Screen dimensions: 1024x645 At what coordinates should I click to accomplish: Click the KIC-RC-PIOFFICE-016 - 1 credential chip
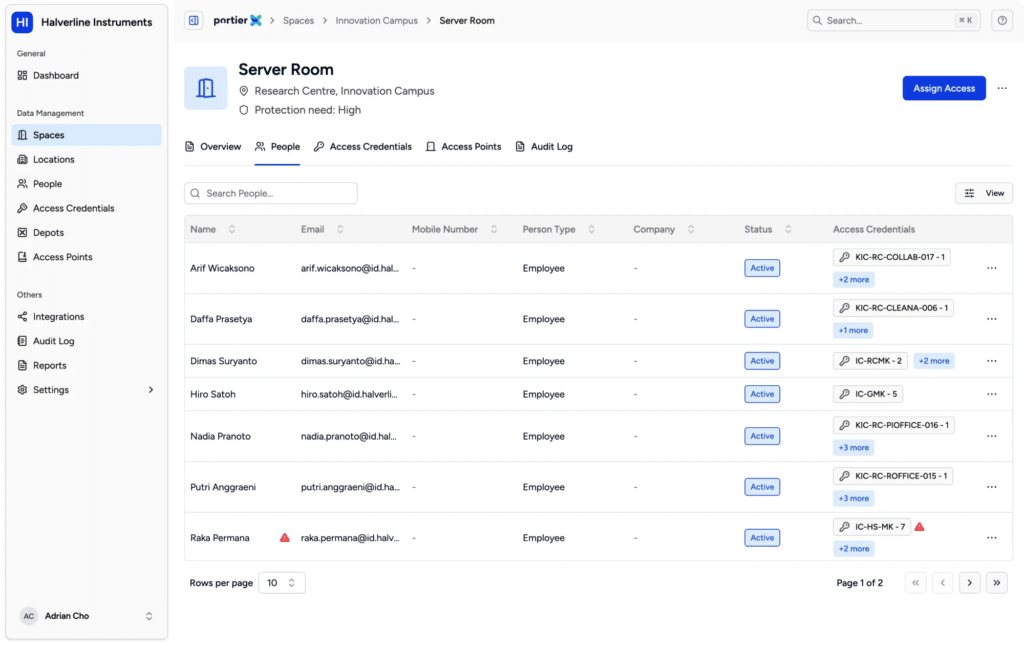tap(893, 426)
